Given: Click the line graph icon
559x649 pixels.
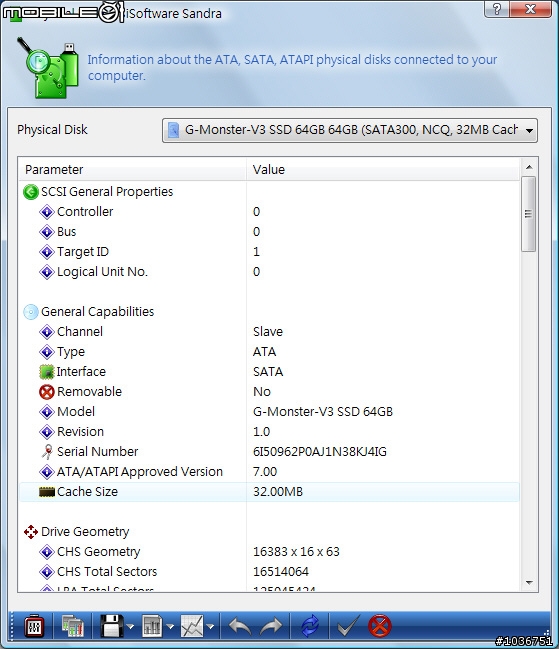Looking at the screenshot, I should pos(192,626).
